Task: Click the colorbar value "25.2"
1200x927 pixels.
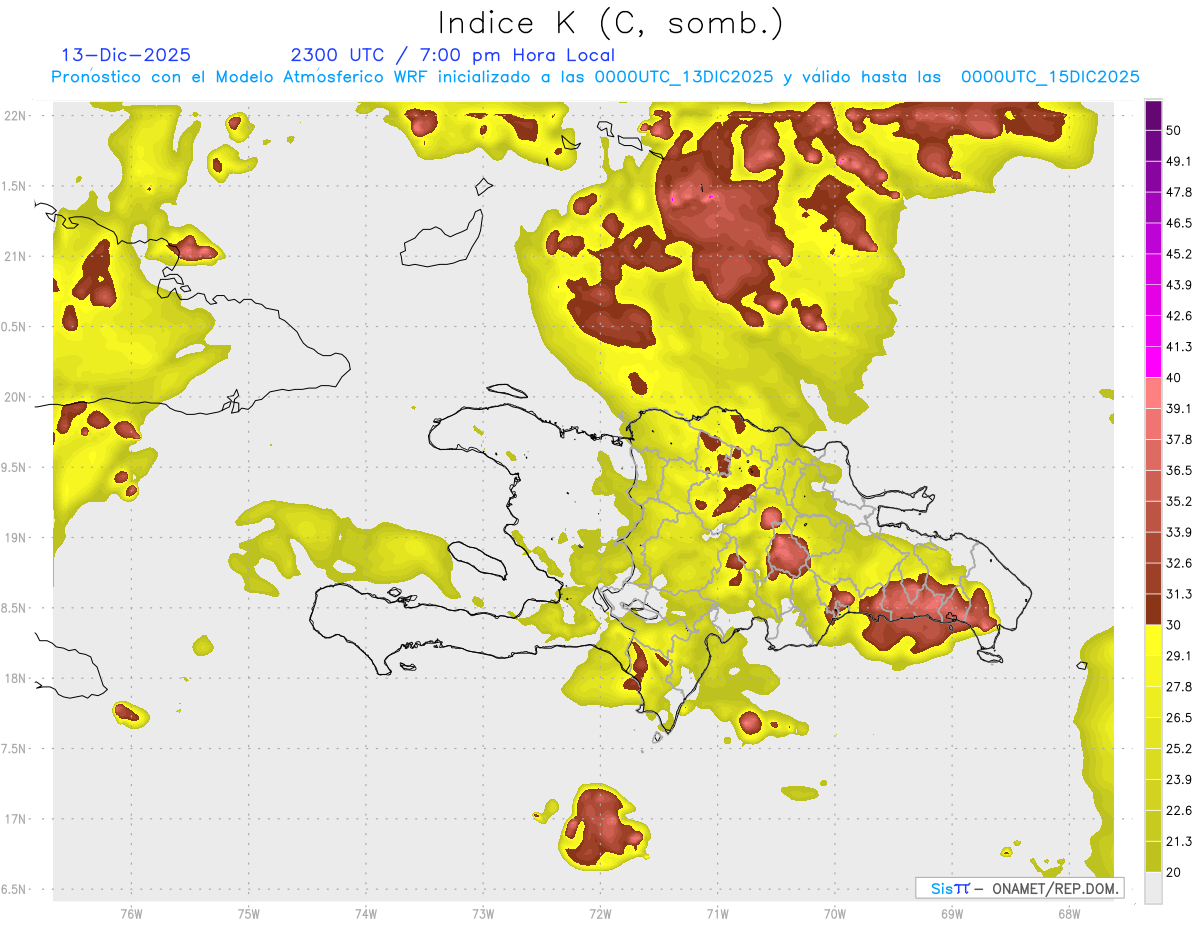Action: [x=1179, y=748]
